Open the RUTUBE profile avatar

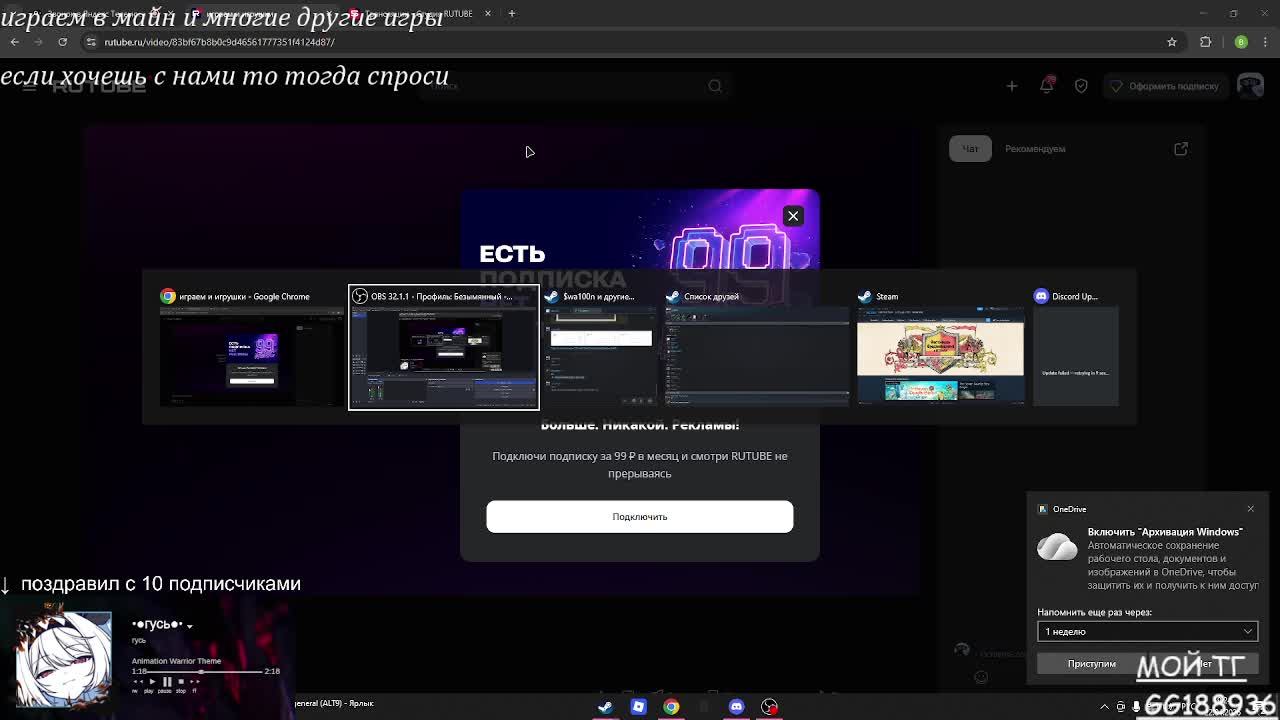tap(1250, 86)
